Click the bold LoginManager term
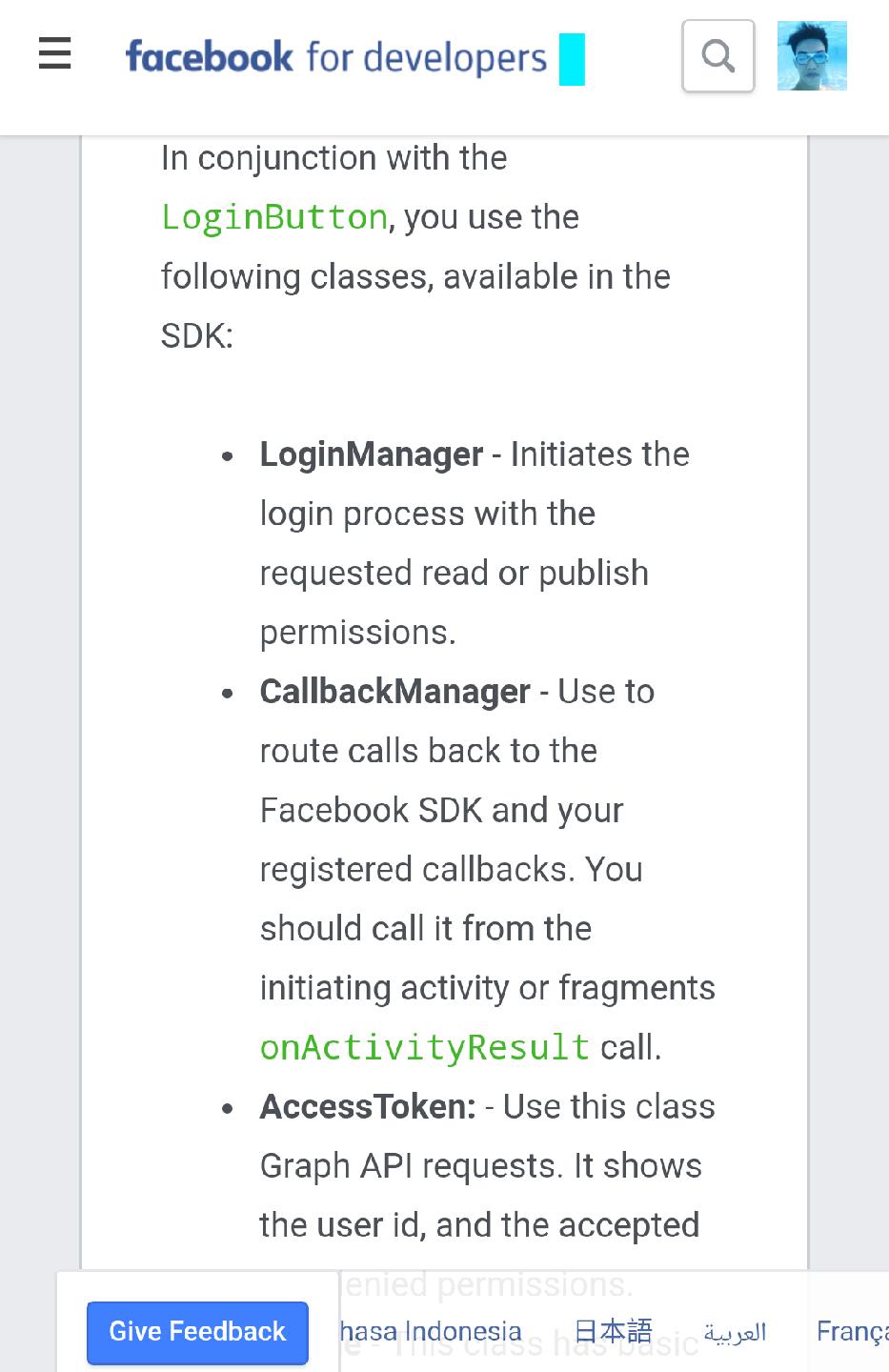 coord(372,454)
